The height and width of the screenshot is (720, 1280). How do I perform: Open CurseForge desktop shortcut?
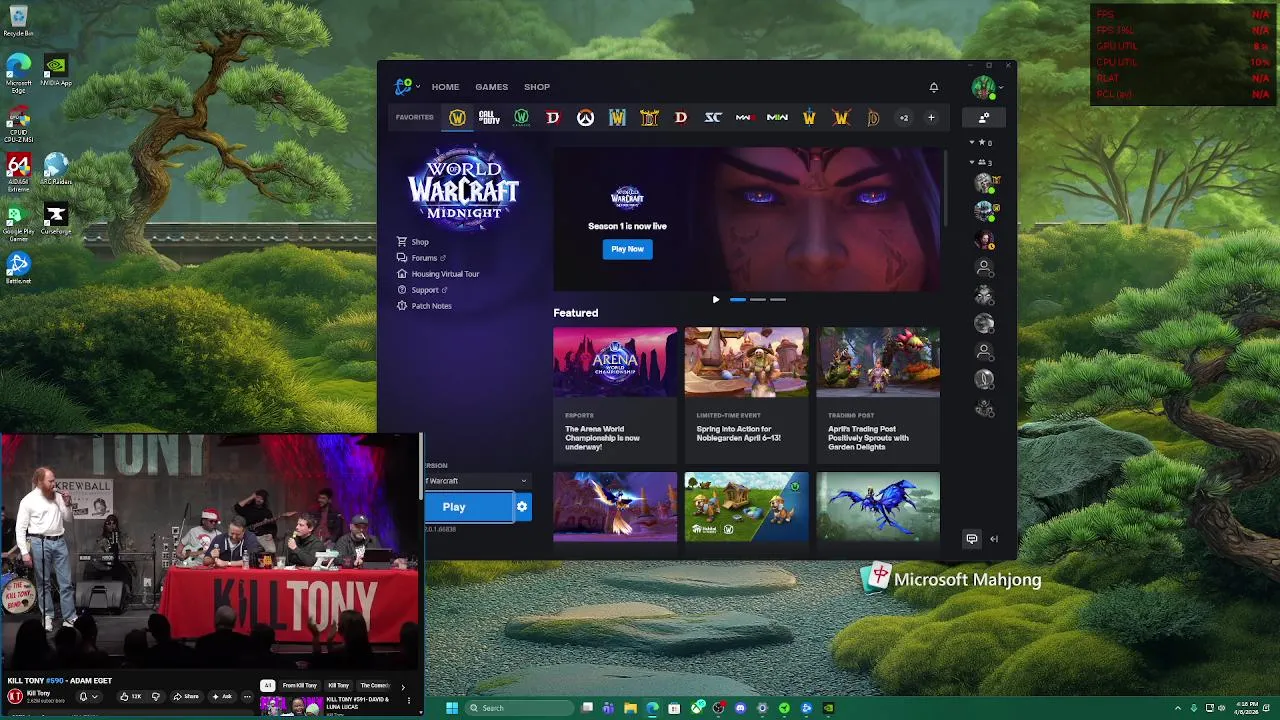click(56, 221)
